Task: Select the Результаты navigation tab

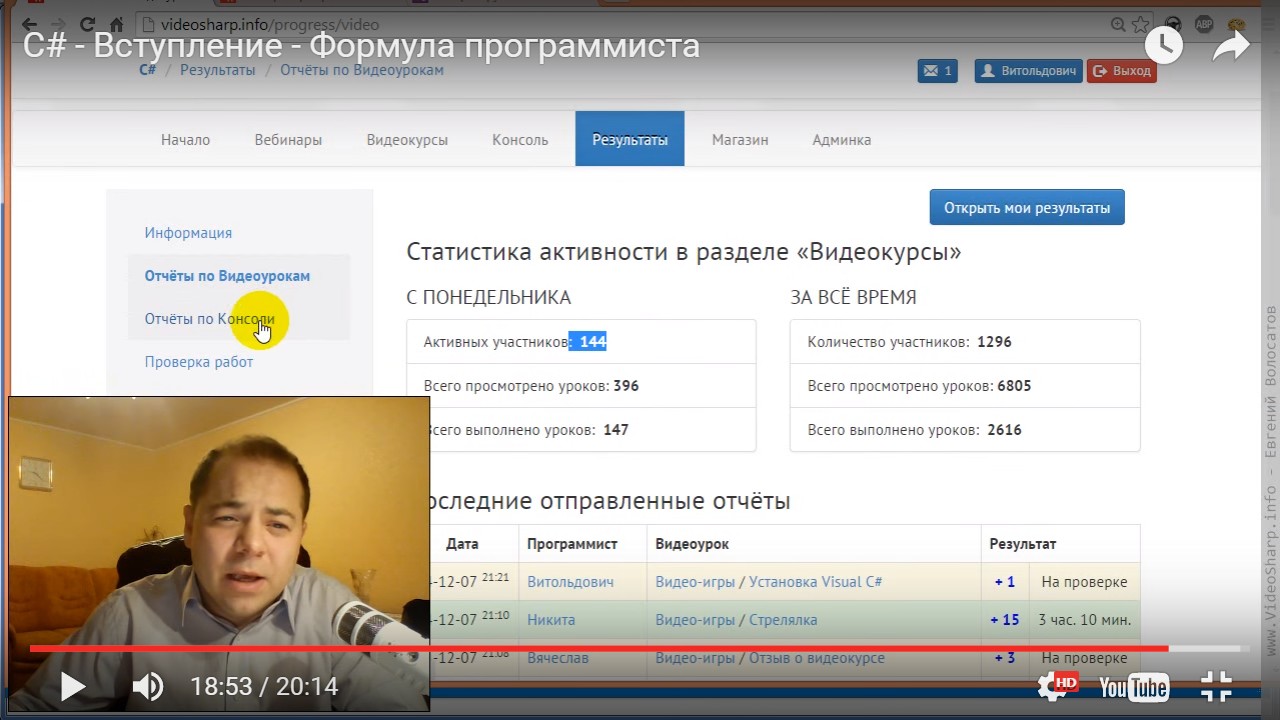Action: point(630,139)
